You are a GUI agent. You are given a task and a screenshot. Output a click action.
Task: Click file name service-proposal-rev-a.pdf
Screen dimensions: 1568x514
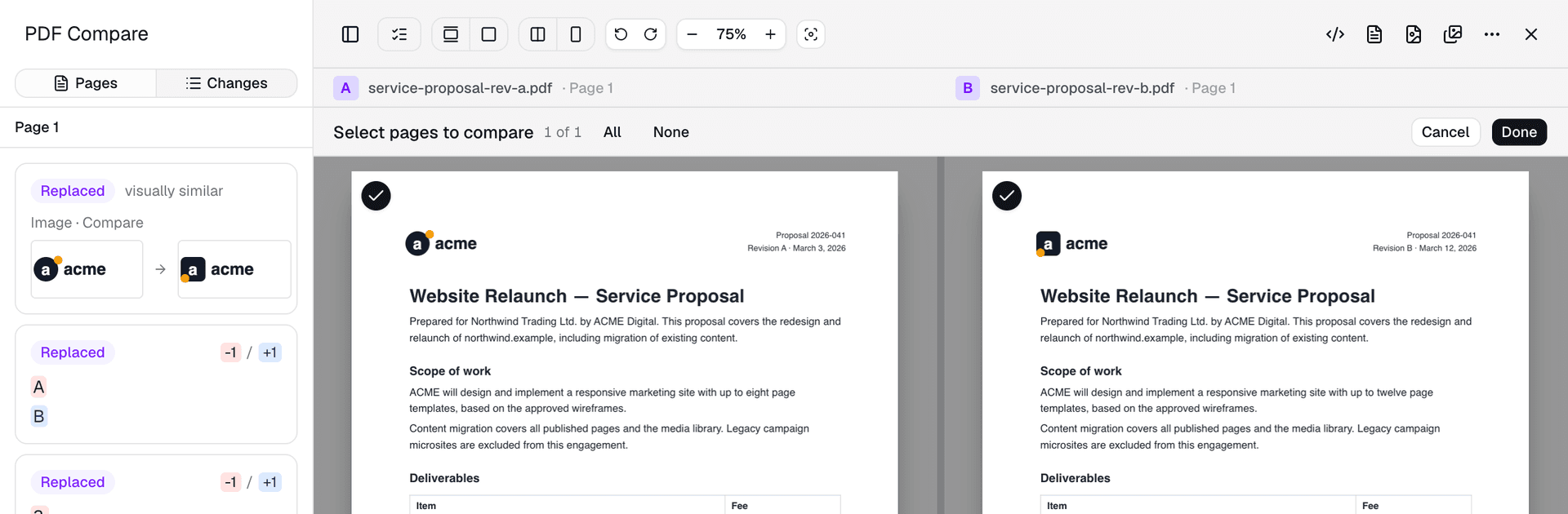pos(460,88)
